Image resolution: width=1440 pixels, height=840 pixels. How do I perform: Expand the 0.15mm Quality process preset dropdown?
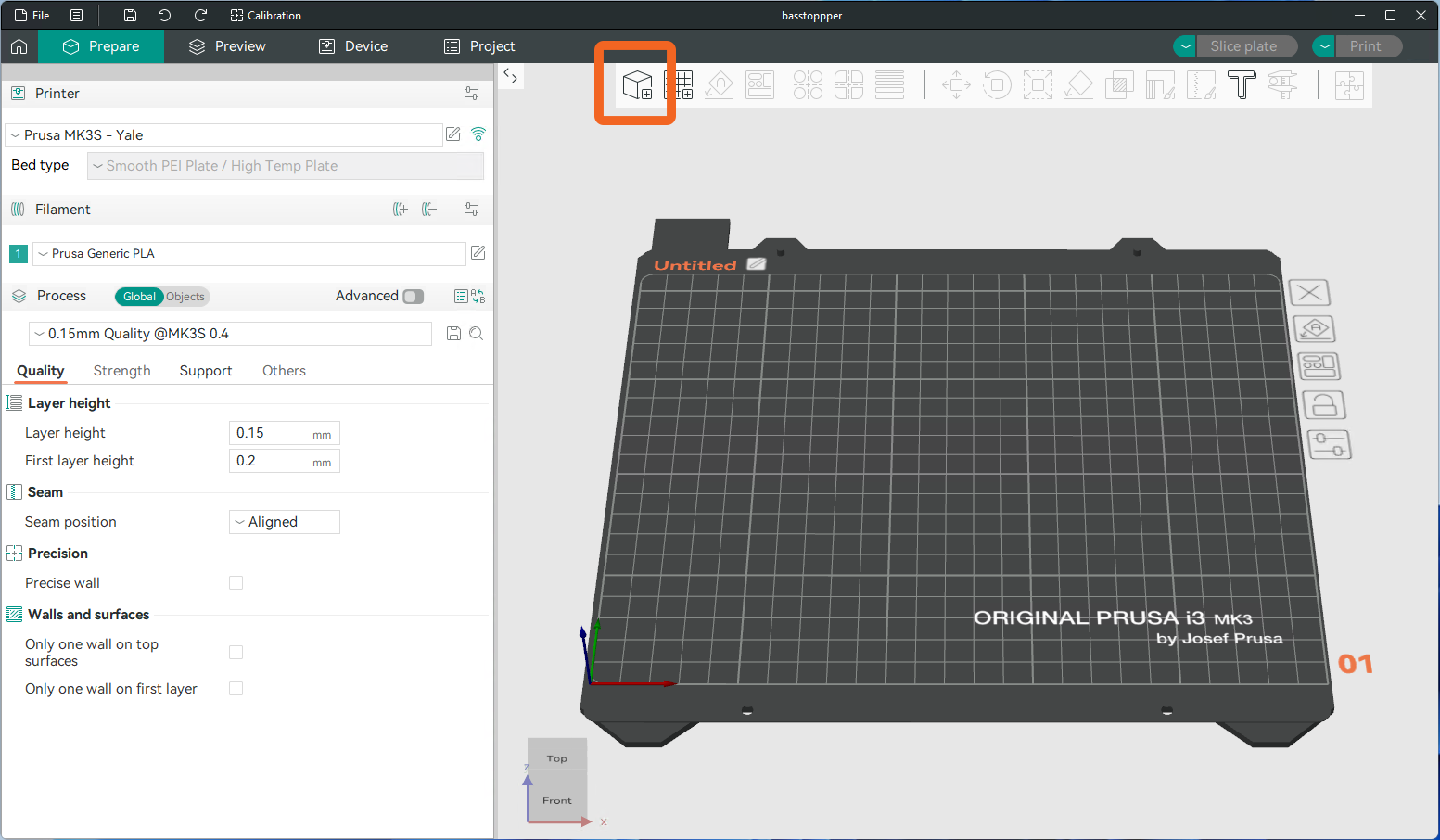click(x=231, y=334)
